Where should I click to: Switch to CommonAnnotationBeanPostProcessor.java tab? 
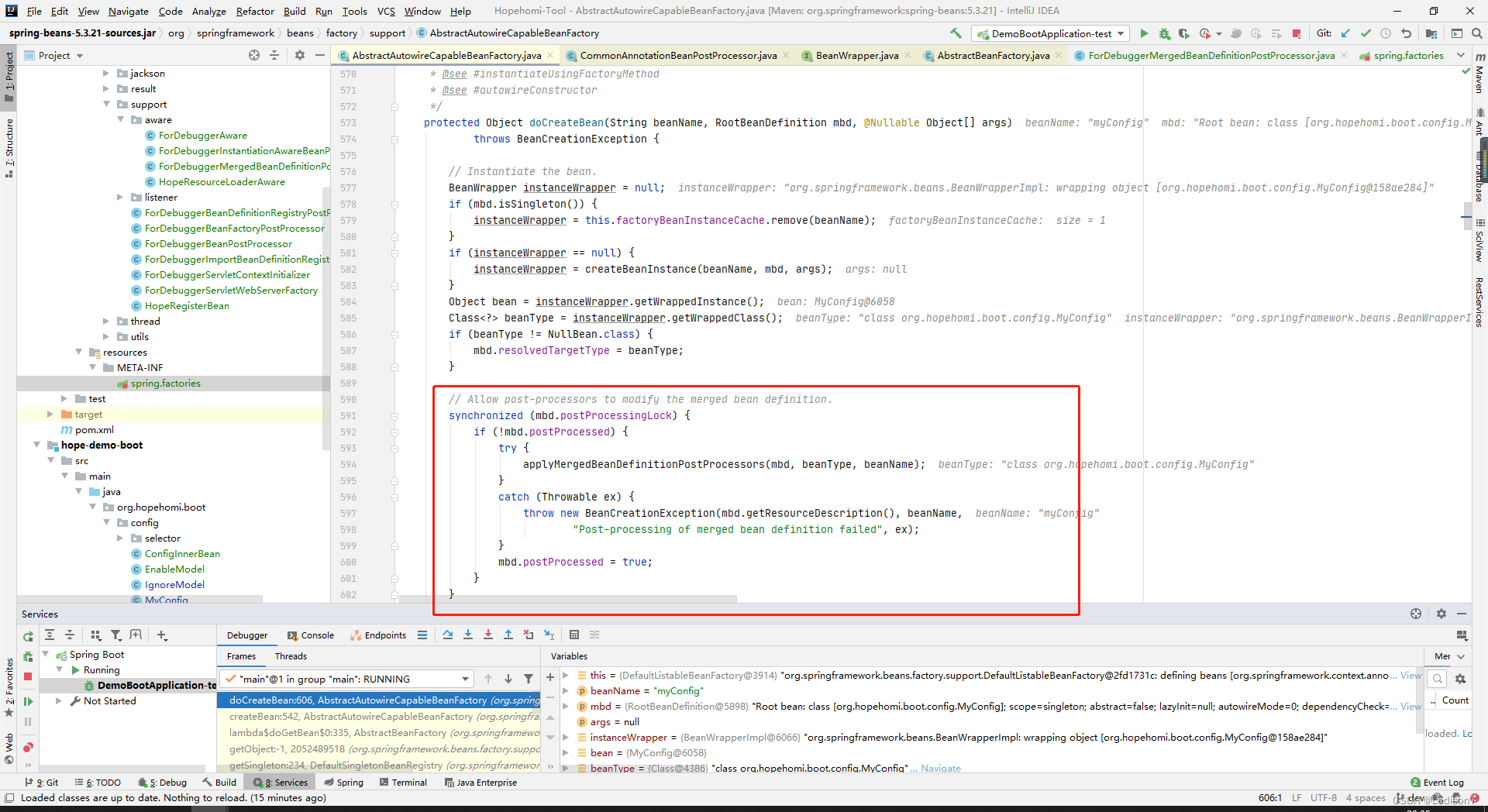point(677,55)
